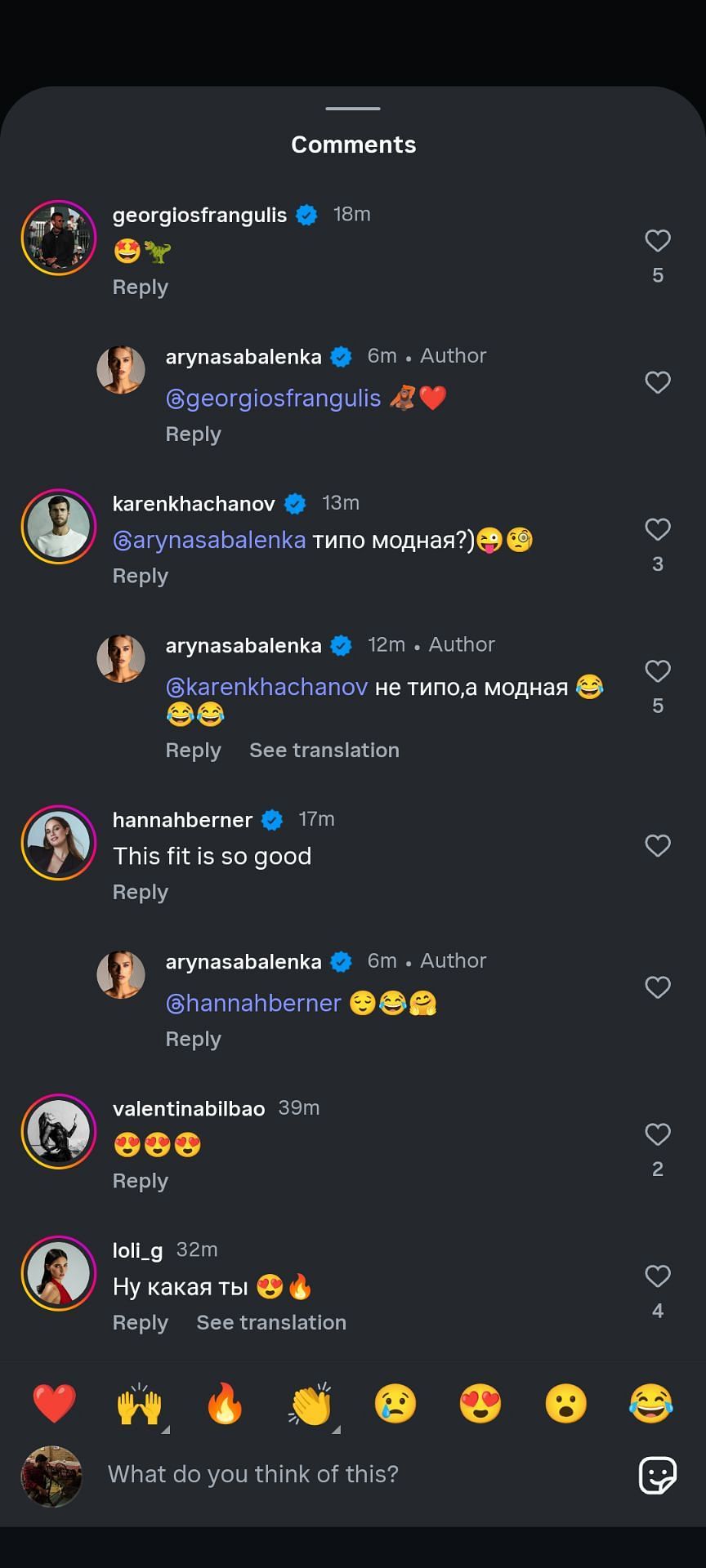
Task: Like georgiosfrangulis's comment with the heart
Action: pos(658,241)
